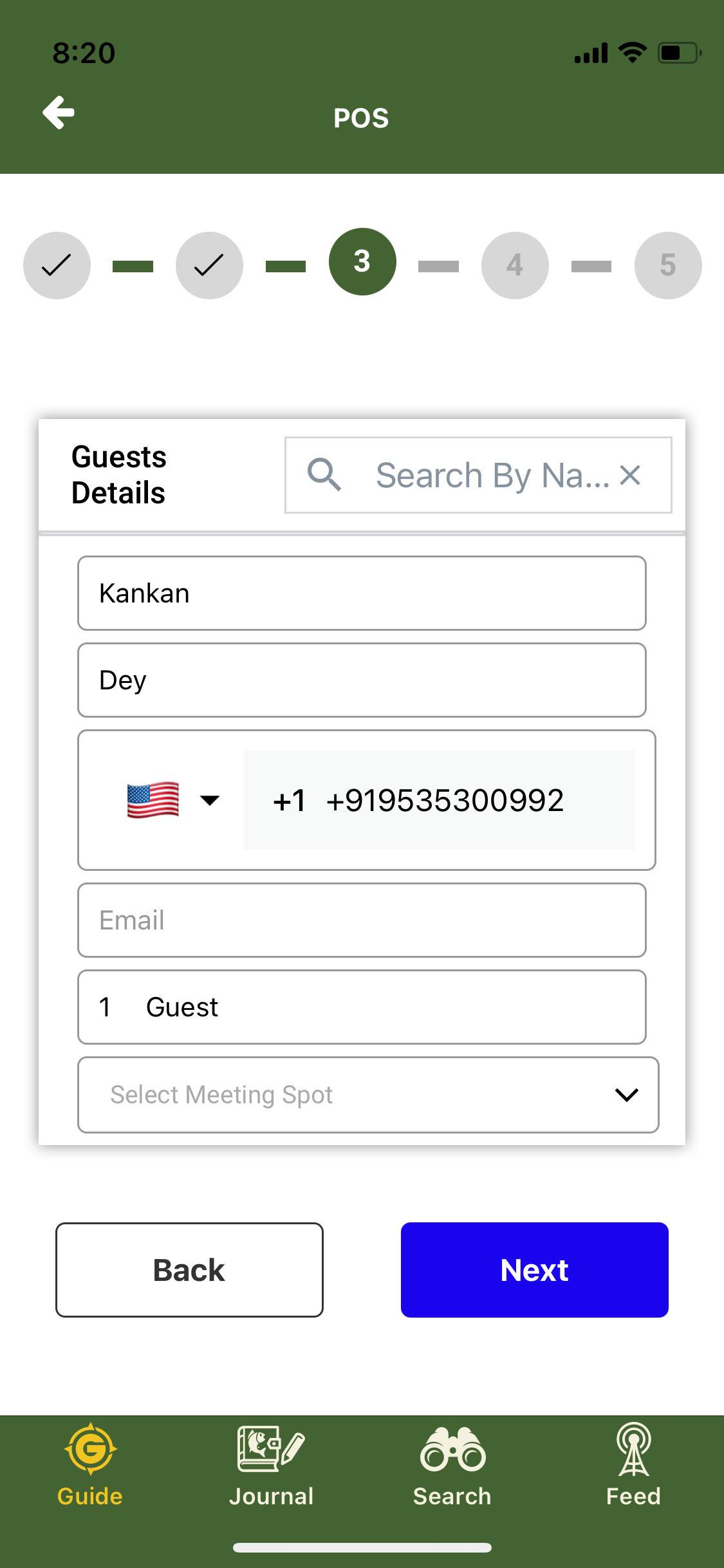The image size is (724, 1568).
Task: Open the Feed antenna icon
Action: tap(634, 1450)
